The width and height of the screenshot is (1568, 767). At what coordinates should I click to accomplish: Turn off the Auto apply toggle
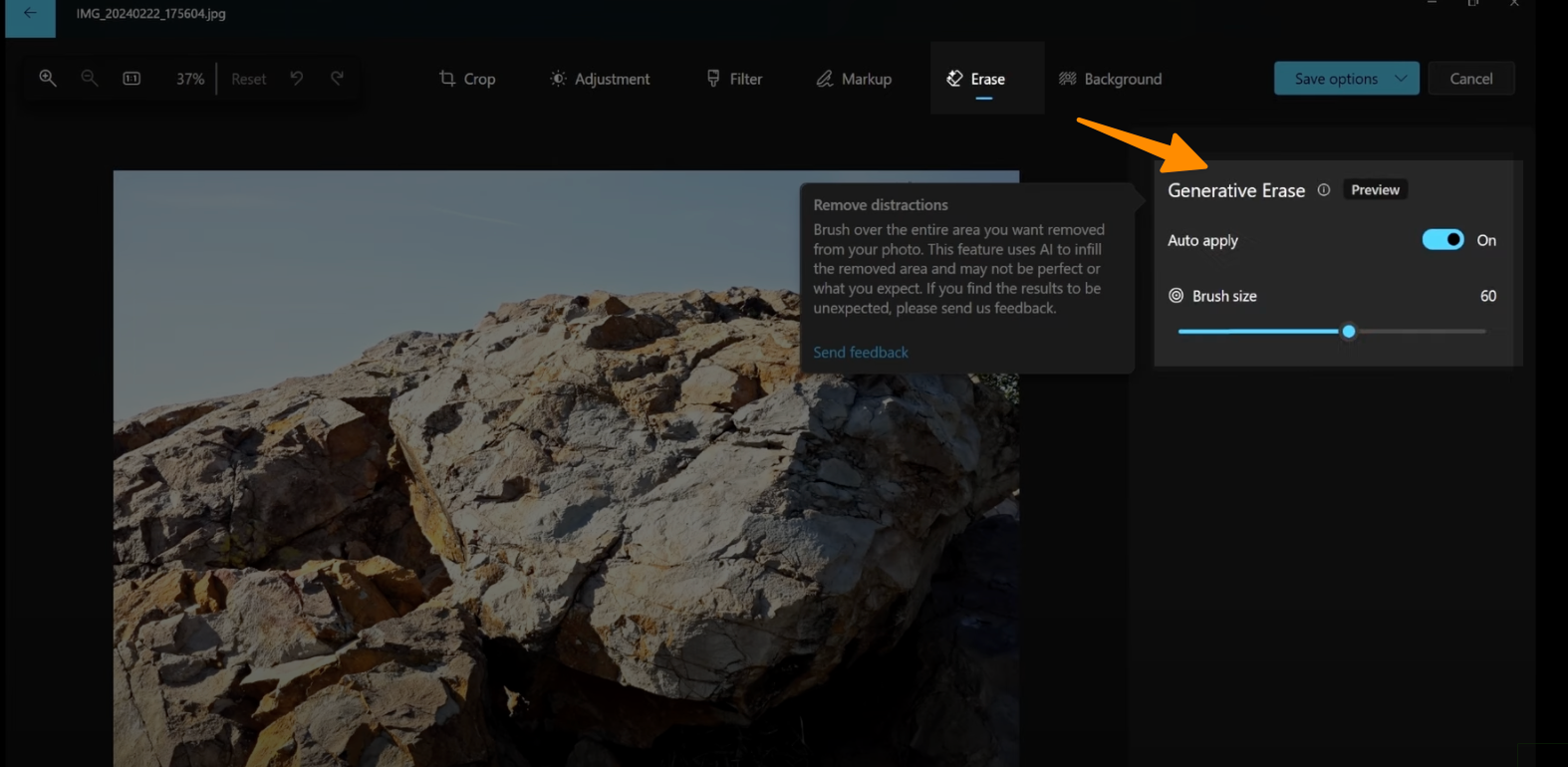pyautogui.click(x=1442, y=240)
